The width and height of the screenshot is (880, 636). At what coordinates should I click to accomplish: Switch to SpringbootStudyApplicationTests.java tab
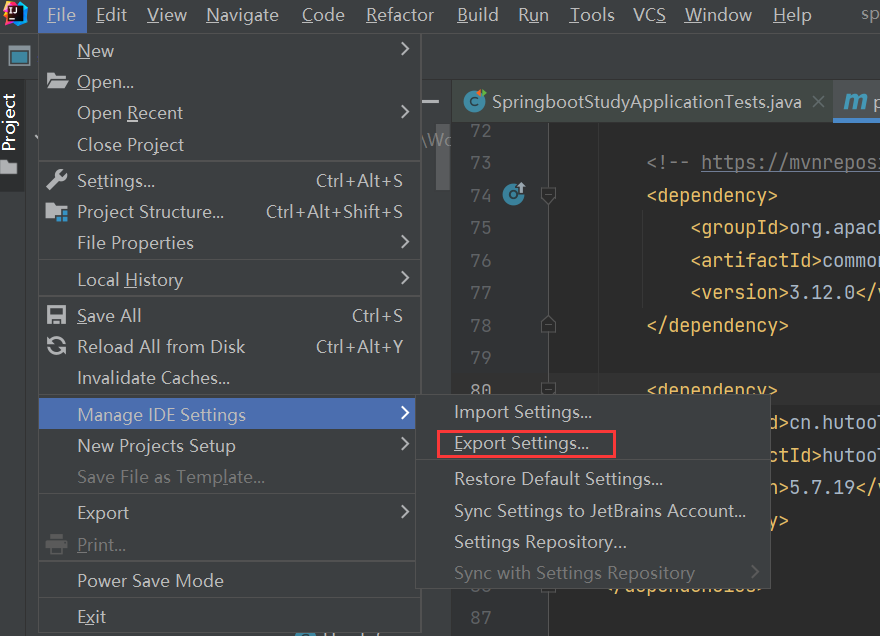tap(646, 102)
